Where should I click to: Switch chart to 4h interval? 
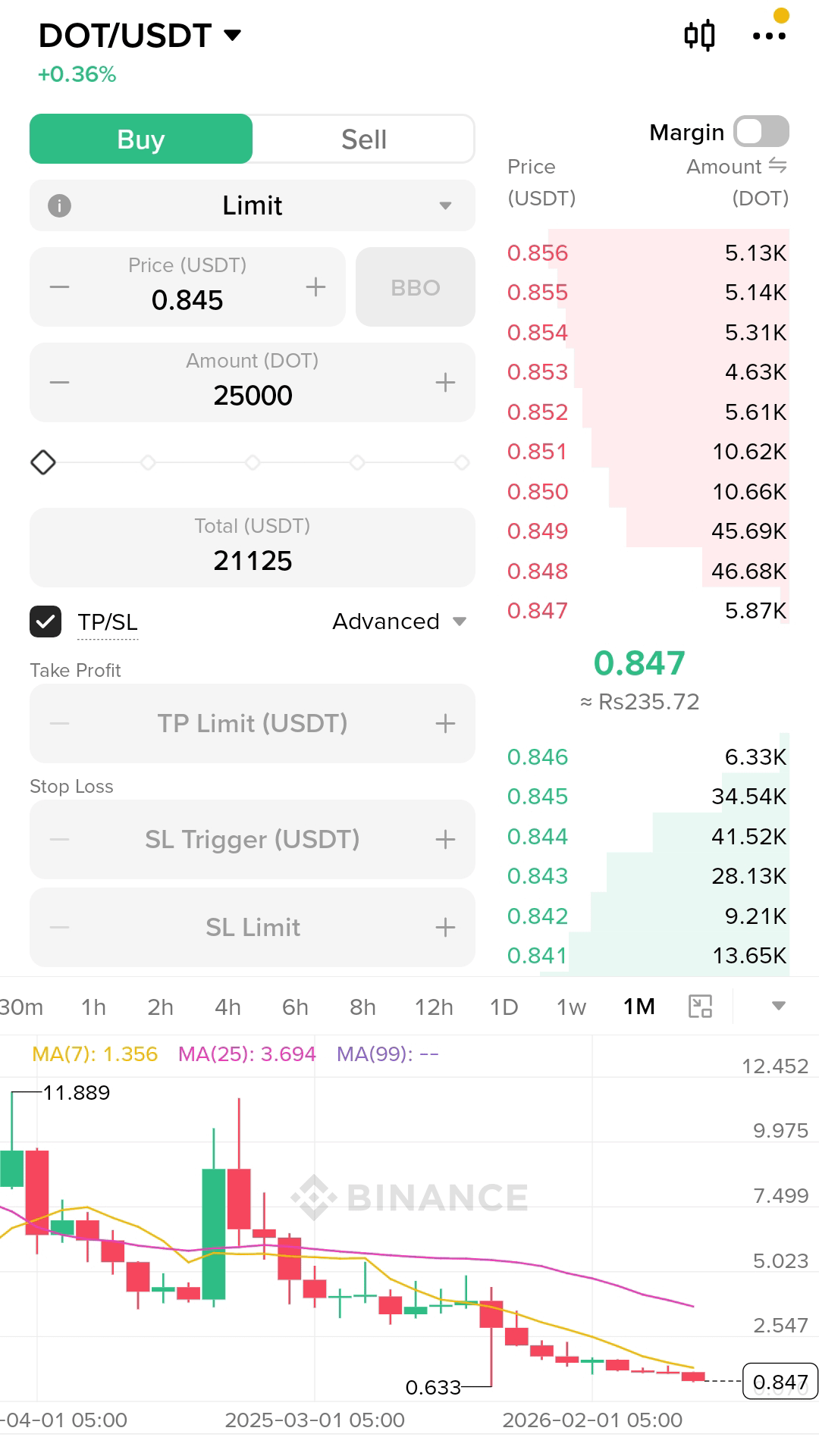227,1007
